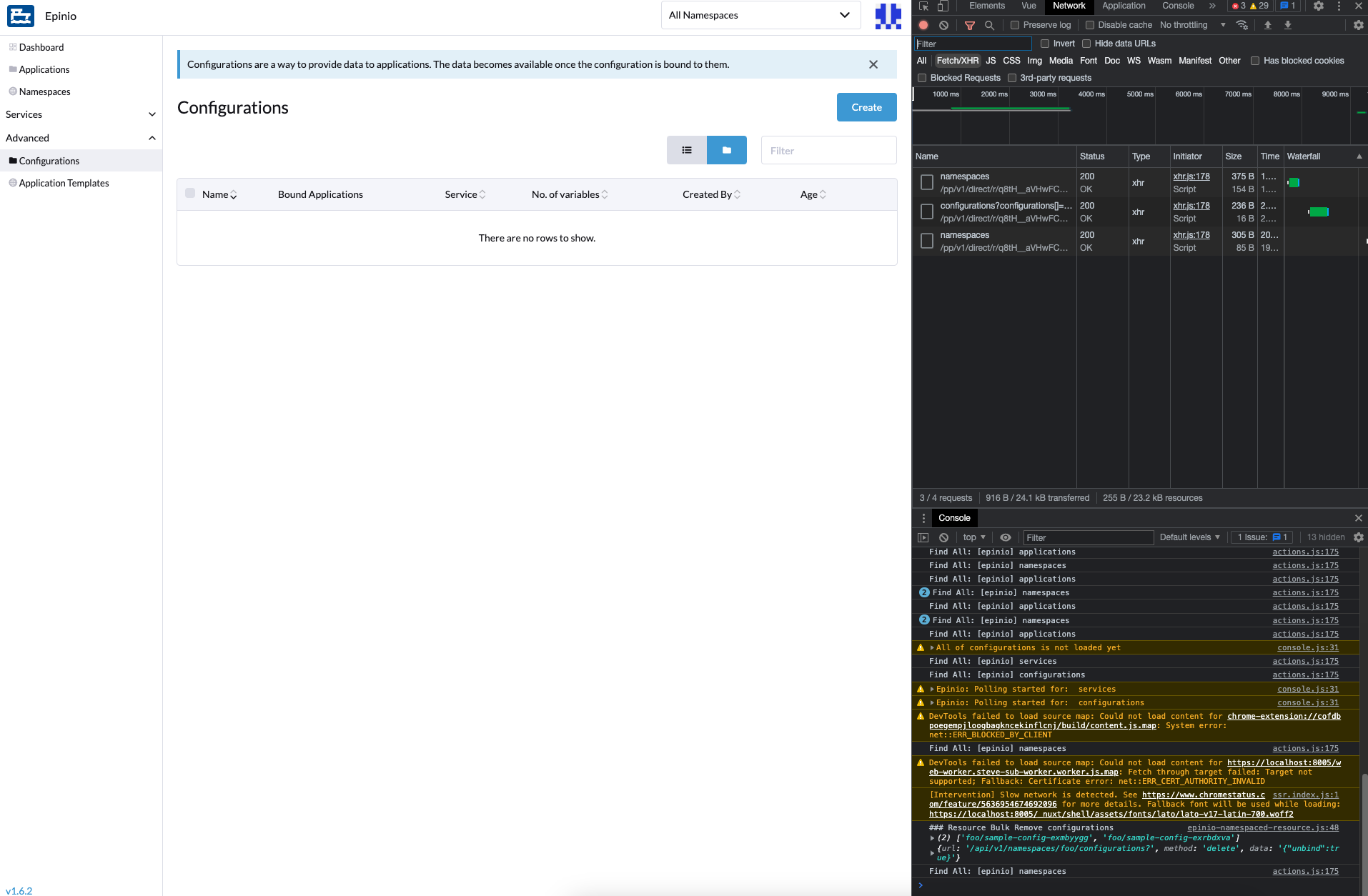
Task: Clear the console output
Action: [944, 537]
